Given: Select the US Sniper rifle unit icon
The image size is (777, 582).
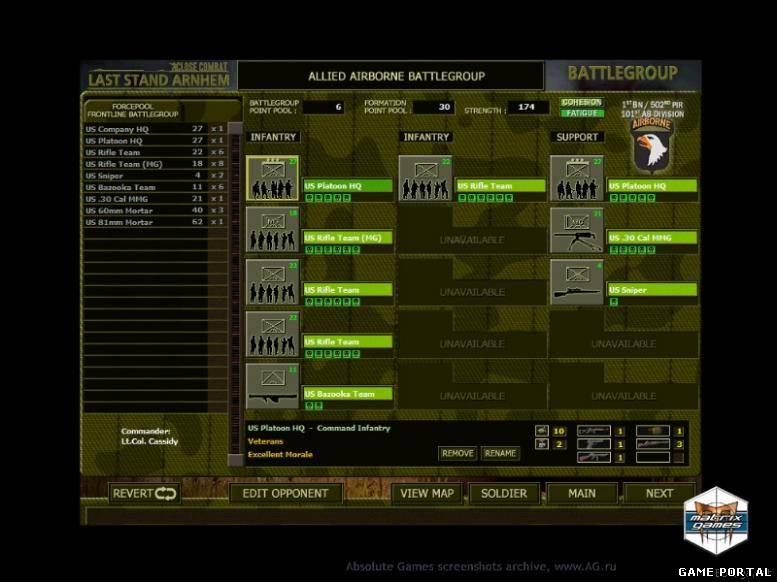Looking at the screenshot, I should (x=577, y=282).
